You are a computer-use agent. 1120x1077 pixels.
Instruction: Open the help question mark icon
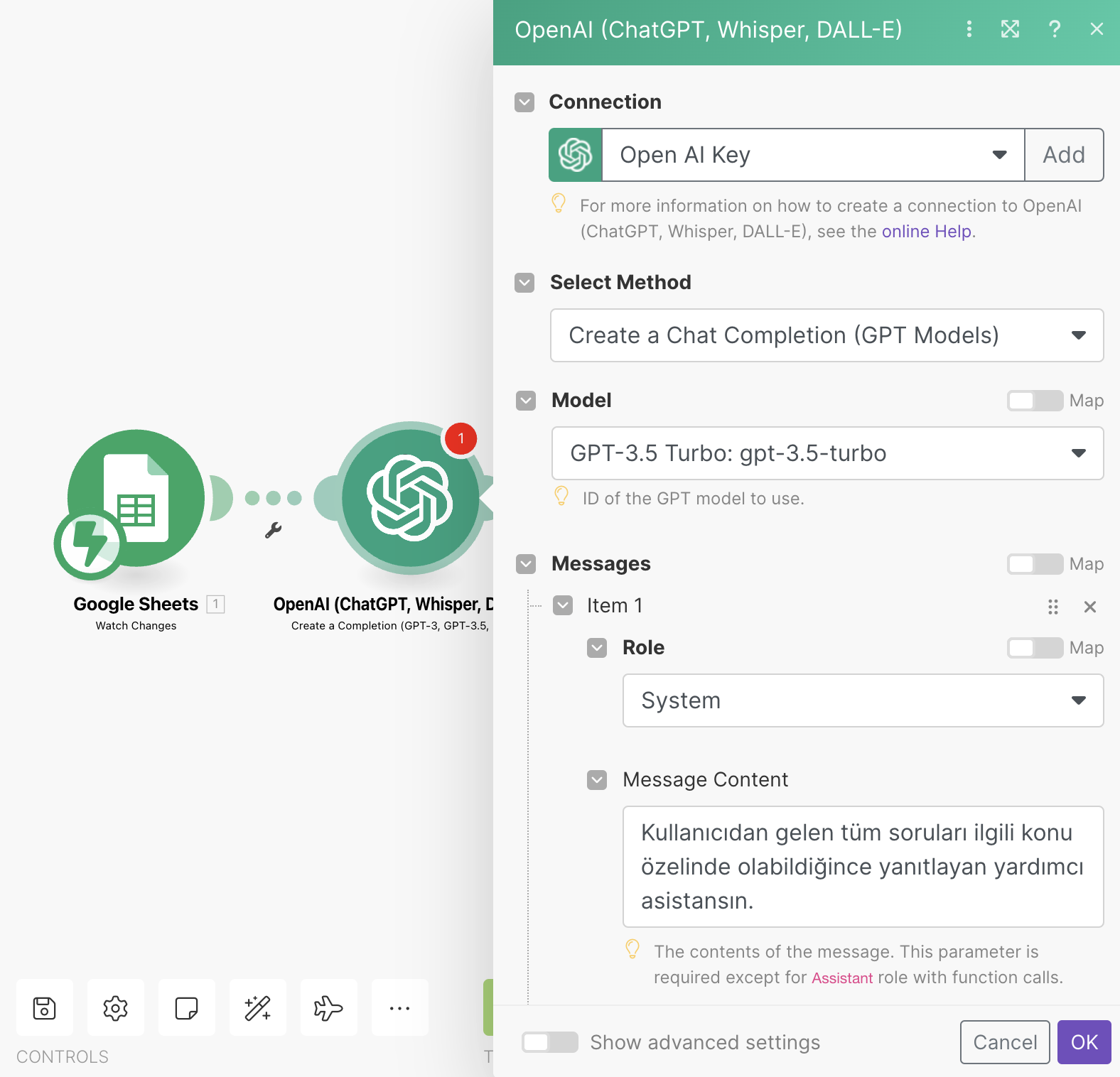pyautogui.click(x=1055, y=29)
